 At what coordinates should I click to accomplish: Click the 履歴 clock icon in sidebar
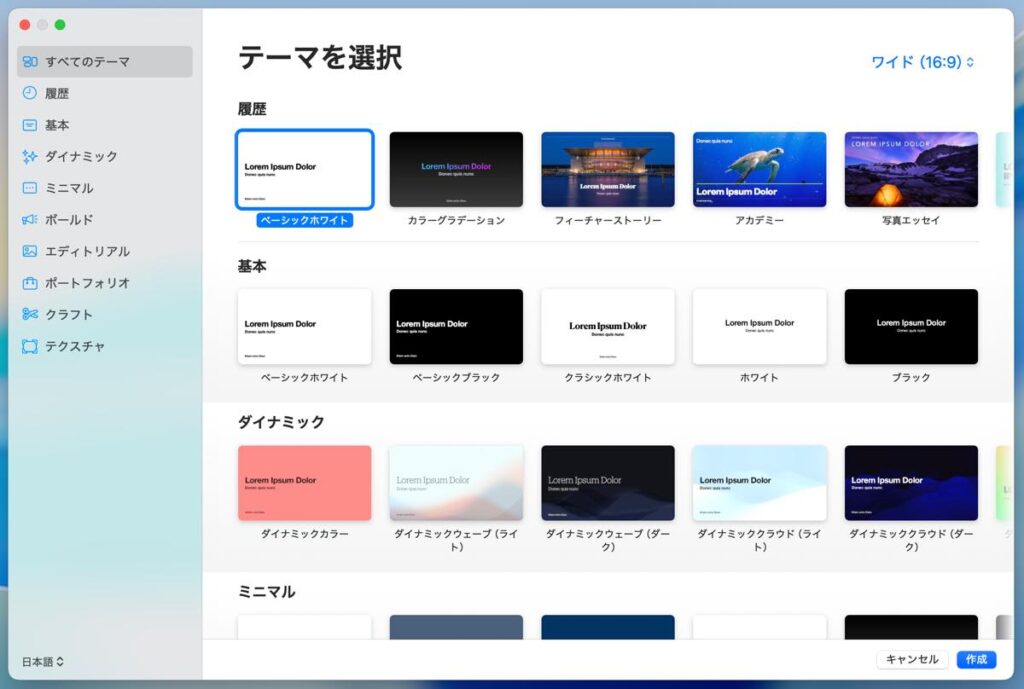tap(30, 93)
